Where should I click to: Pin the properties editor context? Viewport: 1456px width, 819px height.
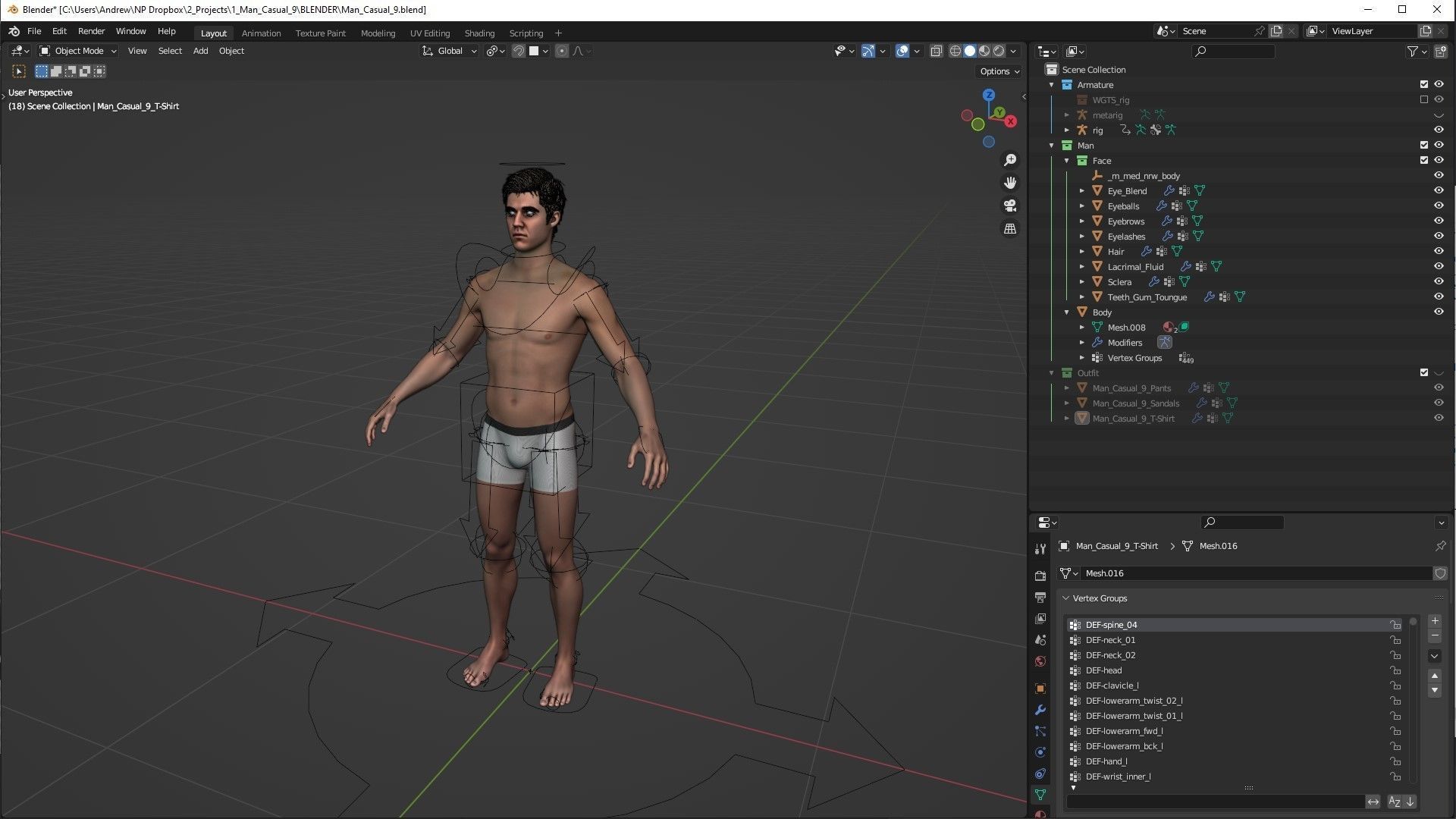1440,546
